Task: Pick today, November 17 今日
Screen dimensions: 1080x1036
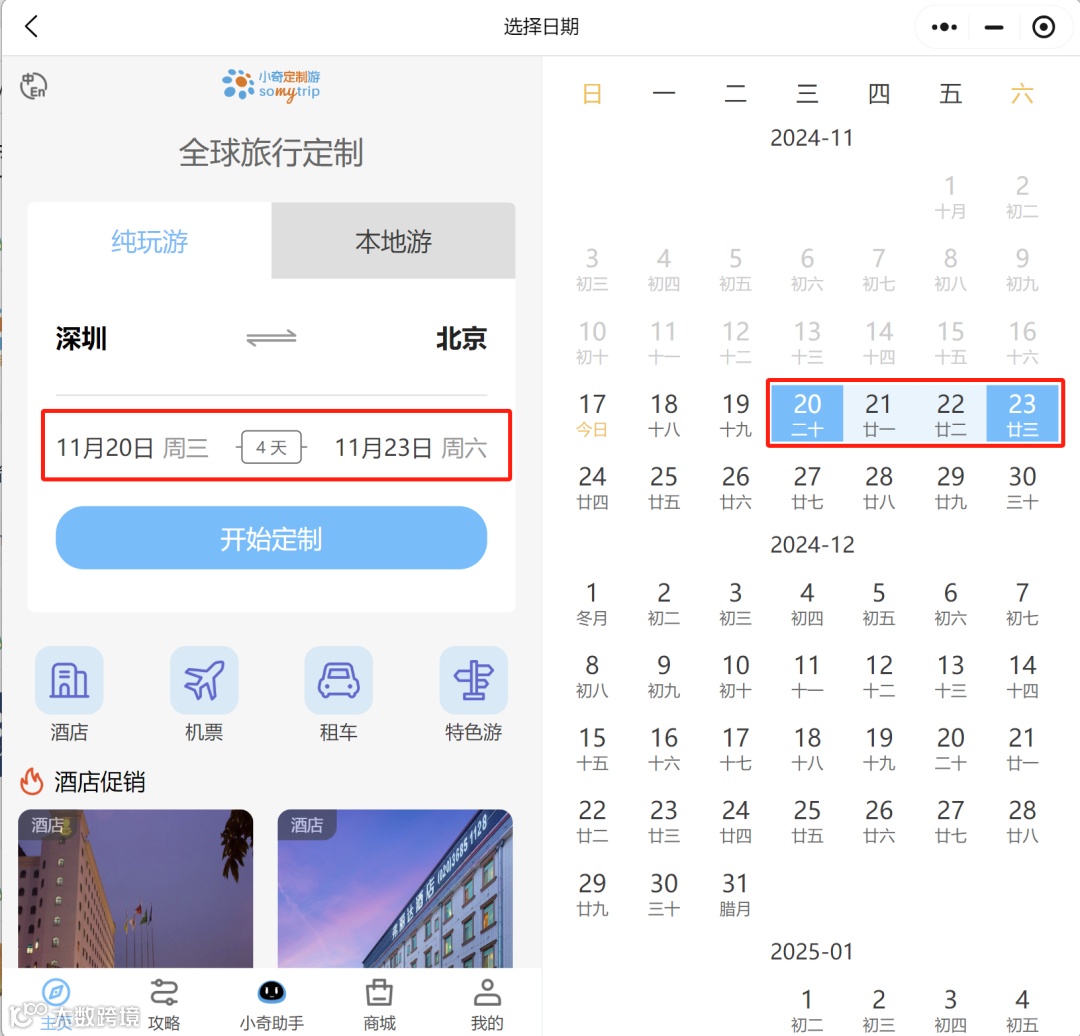Action: point(592,413)
